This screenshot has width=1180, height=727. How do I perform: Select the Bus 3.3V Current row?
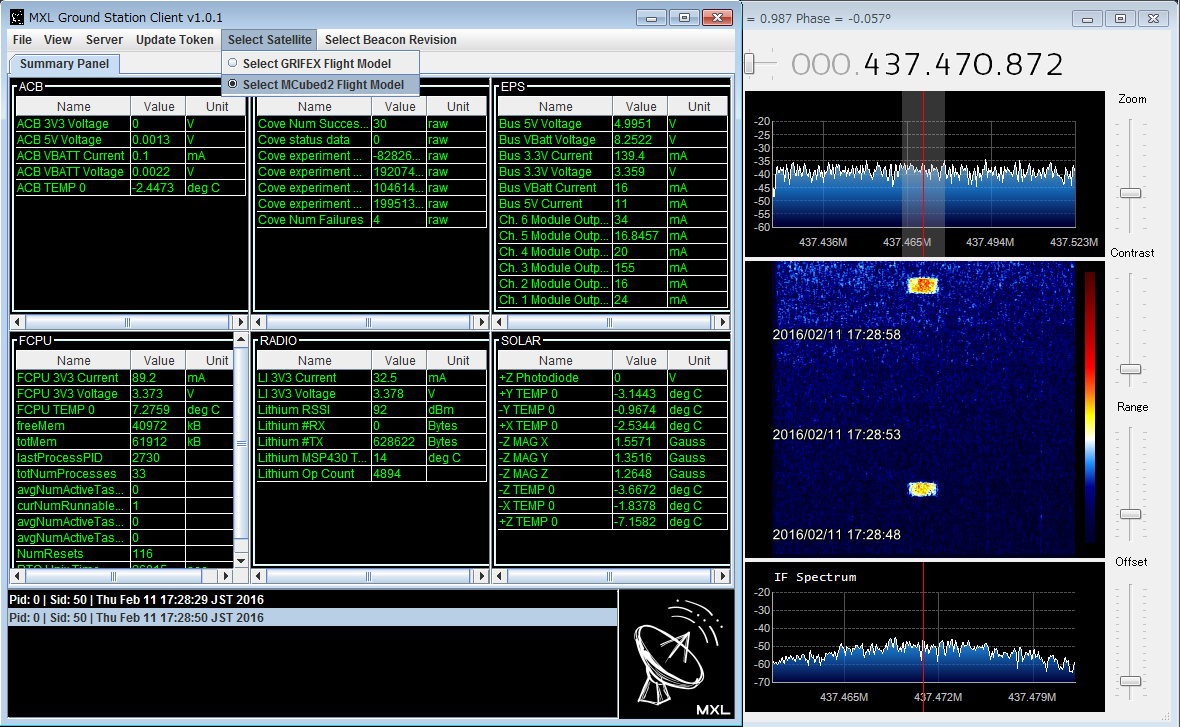[x=613, y=156]
